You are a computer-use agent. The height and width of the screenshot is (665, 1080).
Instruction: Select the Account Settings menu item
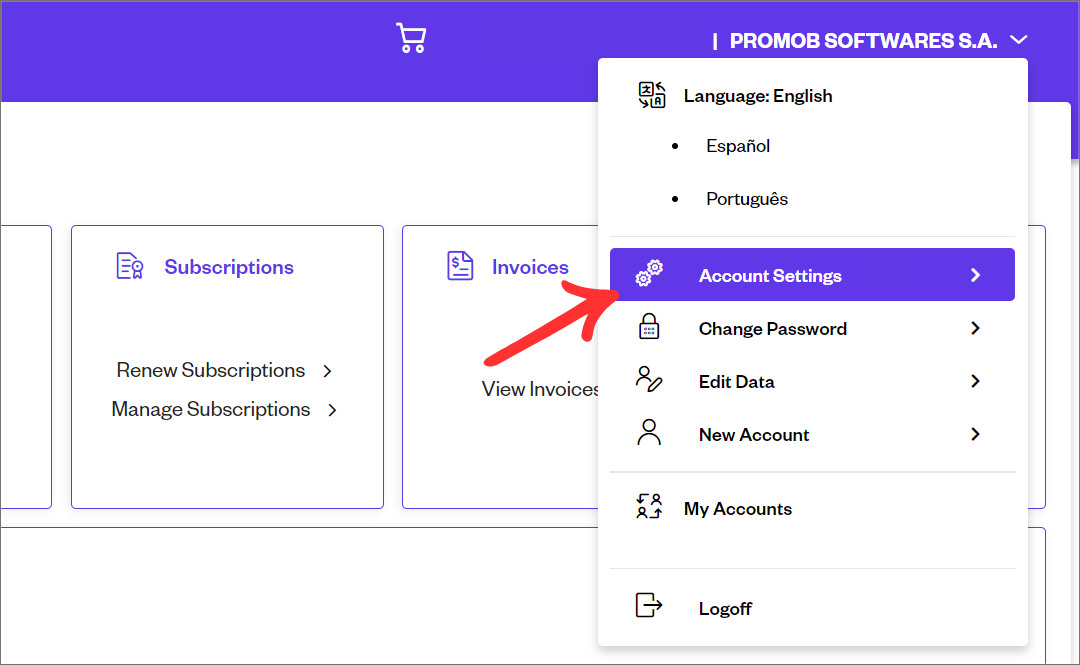[x=770, y=276]
